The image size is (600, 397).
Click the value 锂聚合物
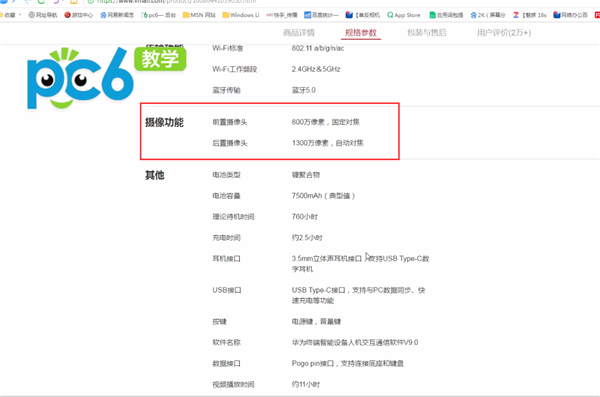pyautogui.click(x=306, y=175)
